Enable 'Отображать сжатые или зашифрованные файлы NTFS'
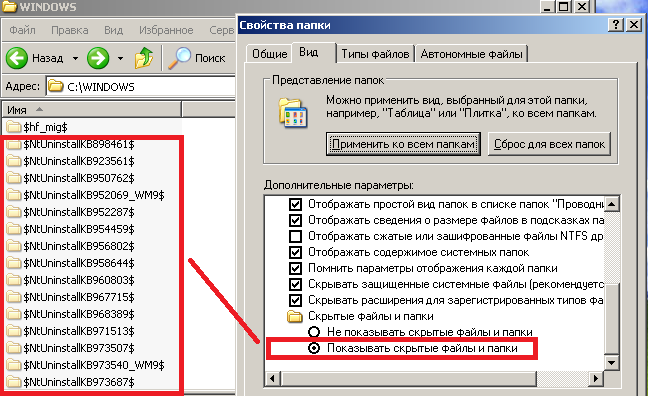The width and height of the screenshot is (648, 398). [295, 236]
